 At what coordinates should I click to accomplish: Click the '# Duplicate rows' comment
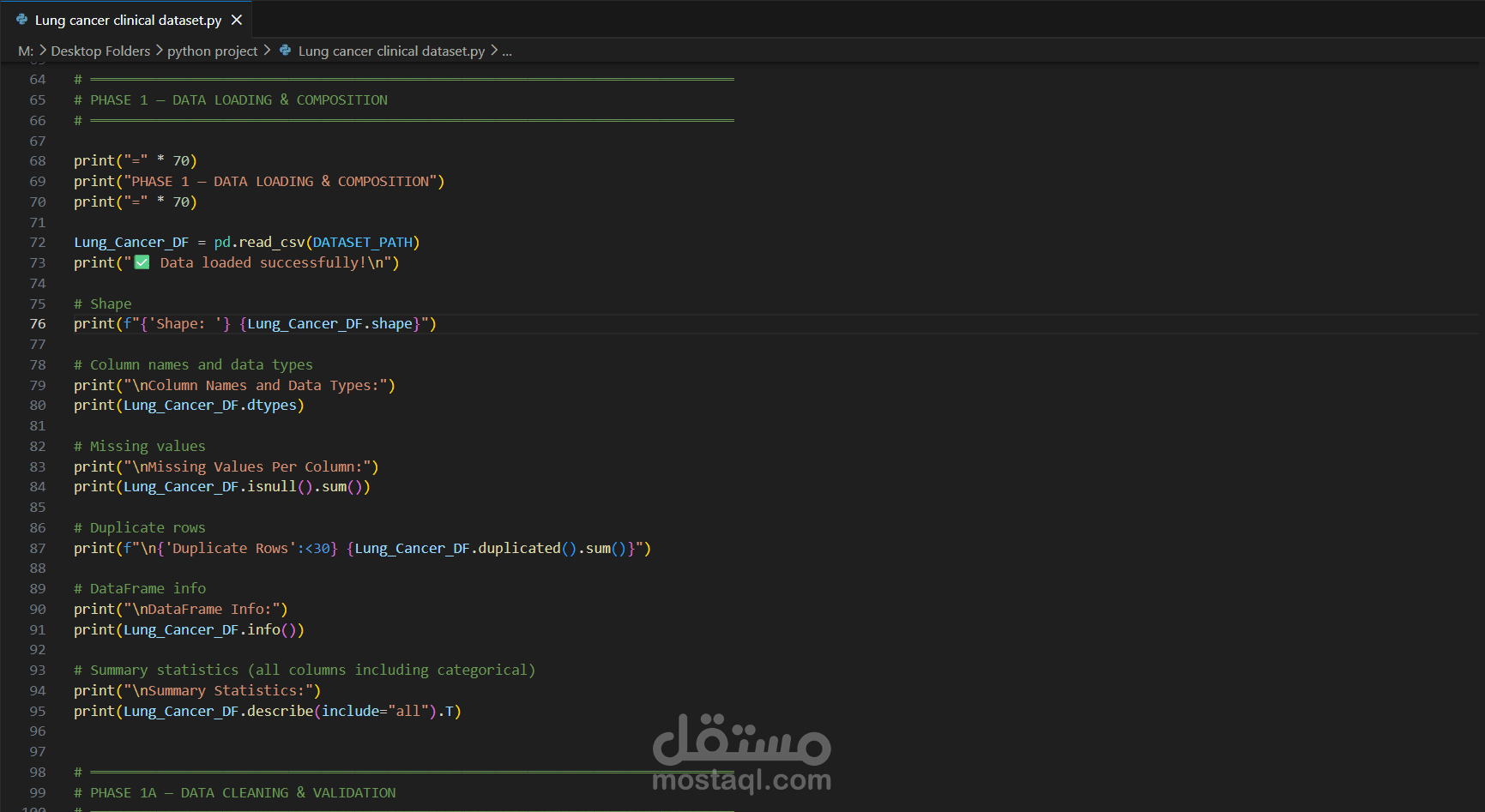click(140, 528)
